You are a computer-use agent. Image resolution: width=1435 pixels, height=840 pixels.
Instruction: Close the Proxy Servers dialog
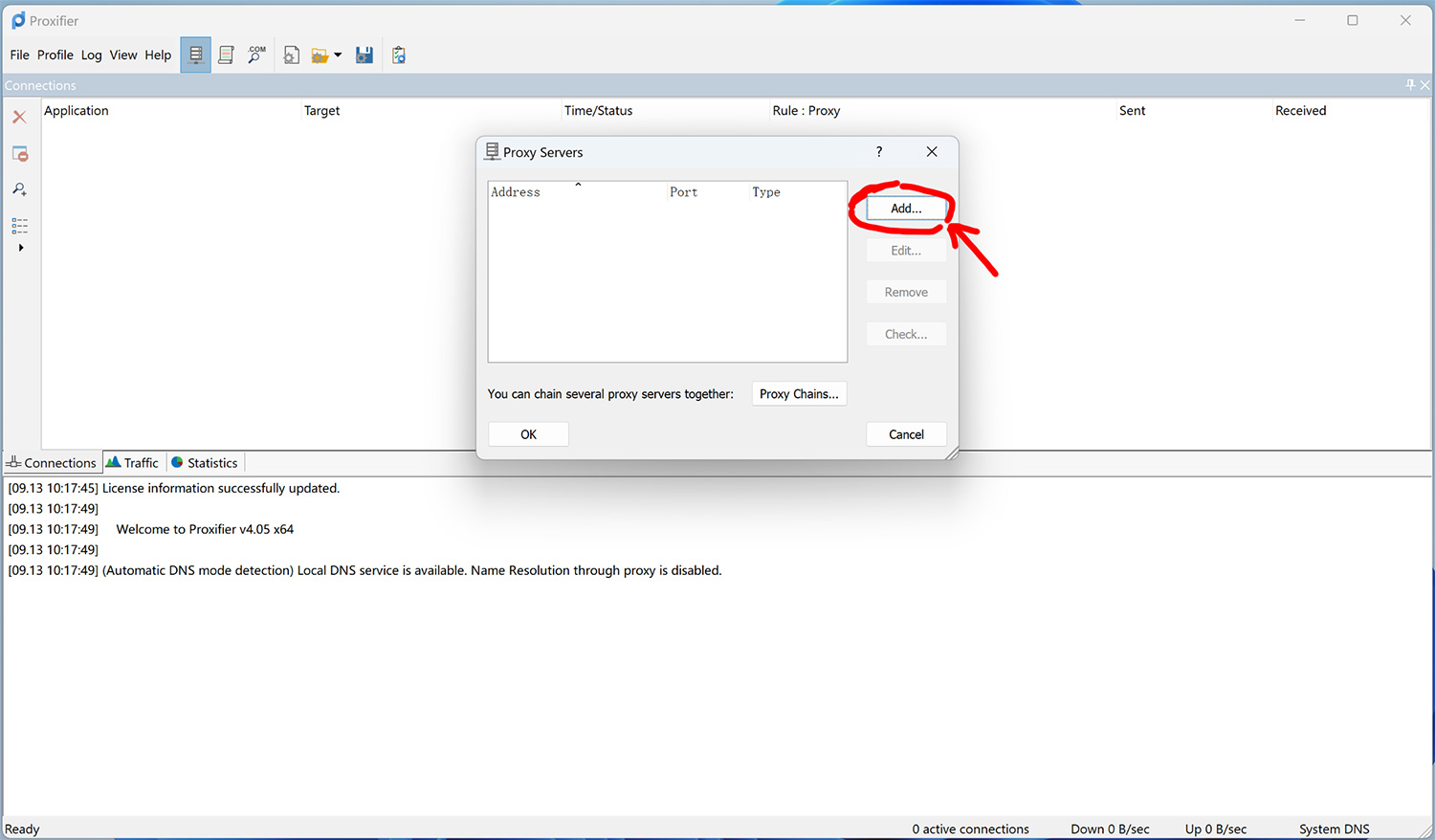932,151
